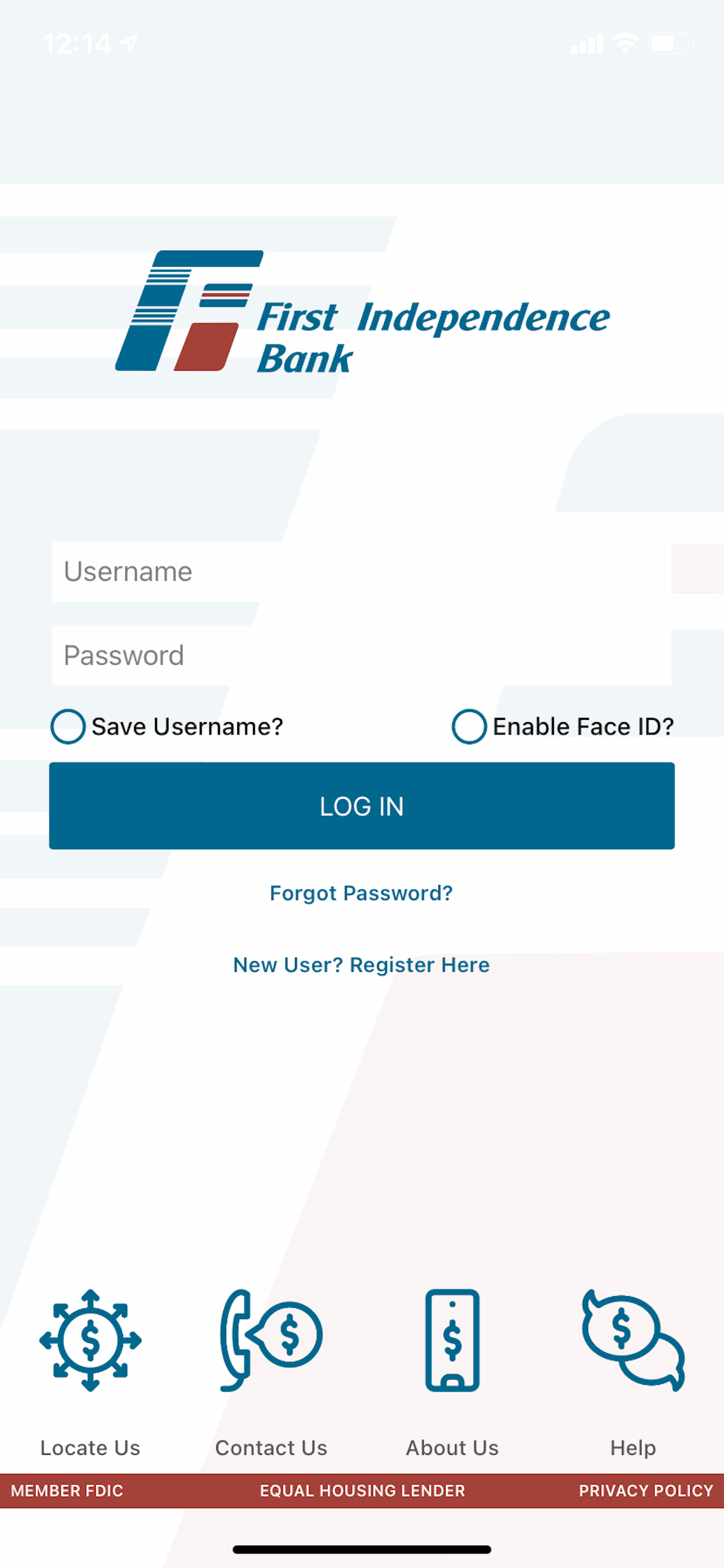Tap the battery indicator in the status bar
The width and height of the screenshot is (724, 1568).
coord(671,43)
